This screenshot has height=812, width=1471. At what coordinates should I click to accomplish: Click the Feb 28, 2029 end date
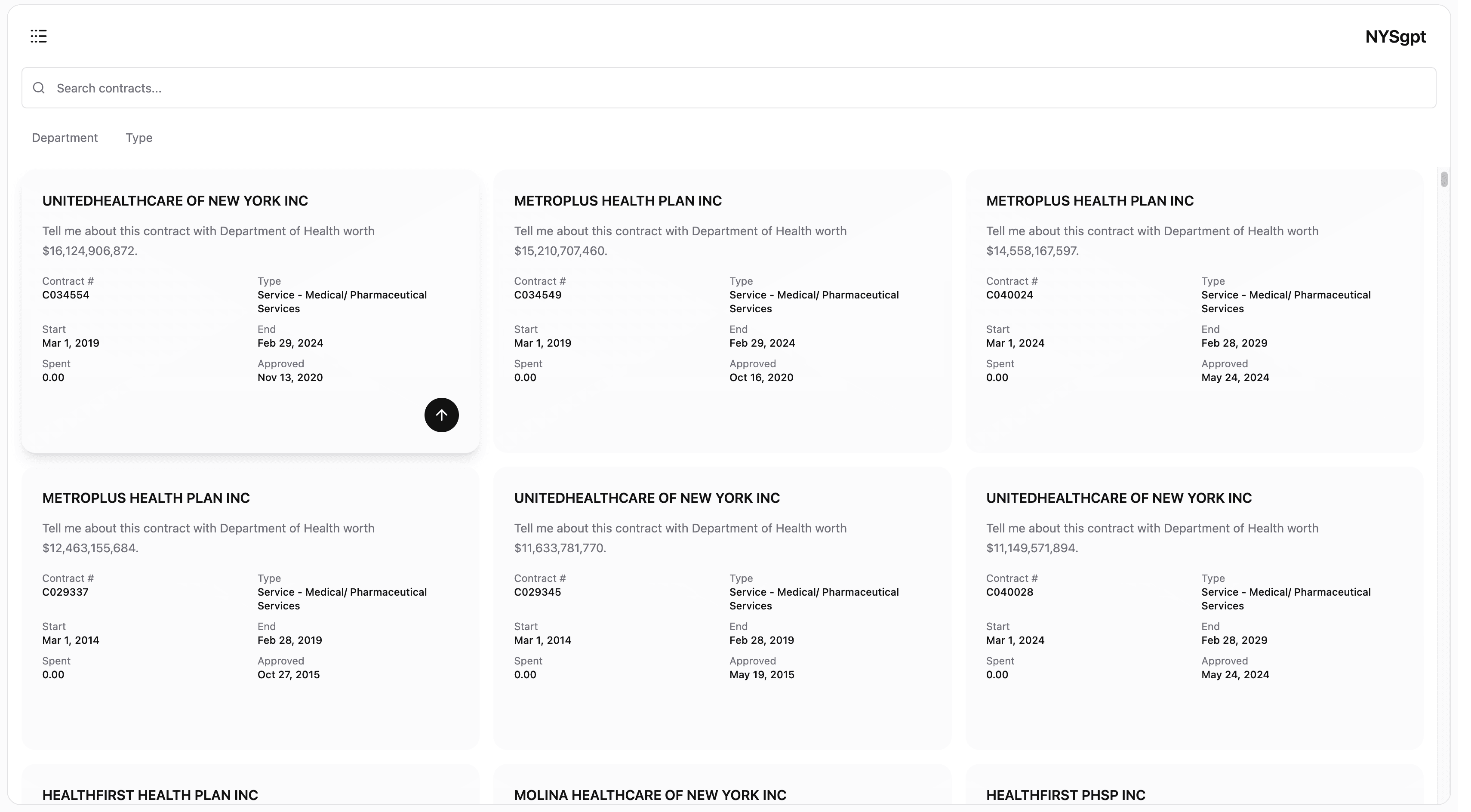[x=1234, y=343]
